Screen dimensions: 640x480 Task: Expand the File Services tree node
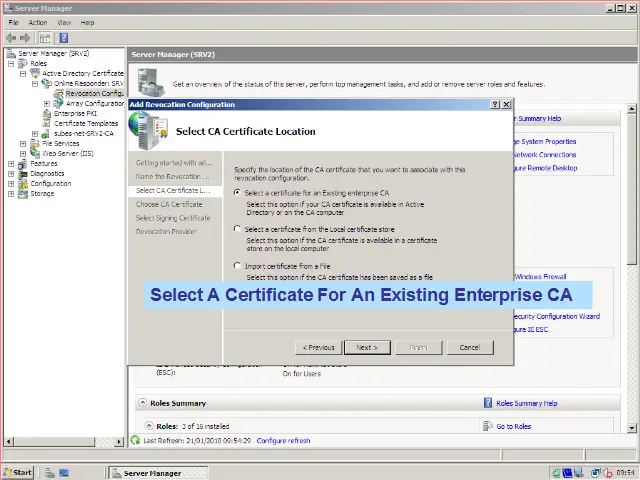(x=23, y=144)
